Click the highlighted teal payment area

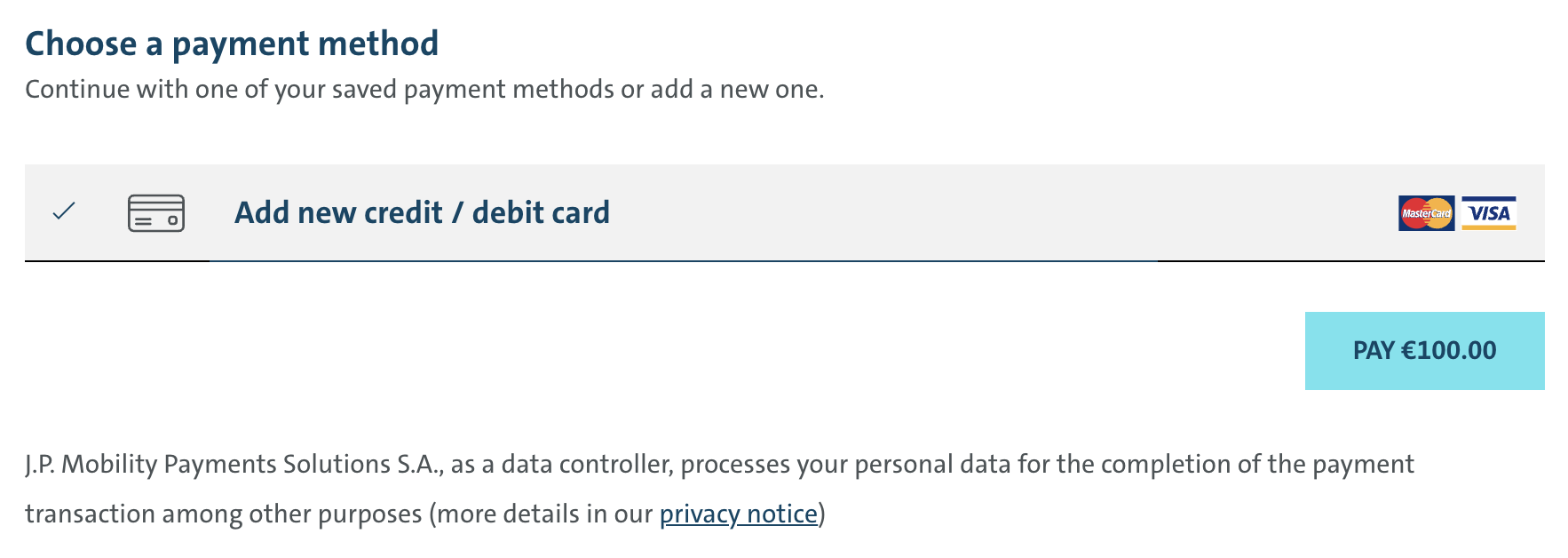point(1424,350)
